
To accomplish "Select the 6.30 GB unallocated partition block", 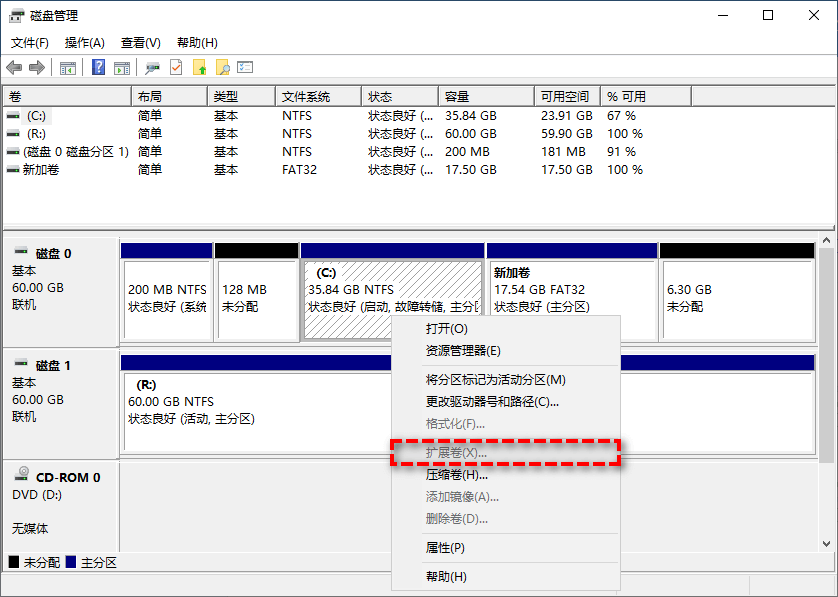I will click(737, 298).
